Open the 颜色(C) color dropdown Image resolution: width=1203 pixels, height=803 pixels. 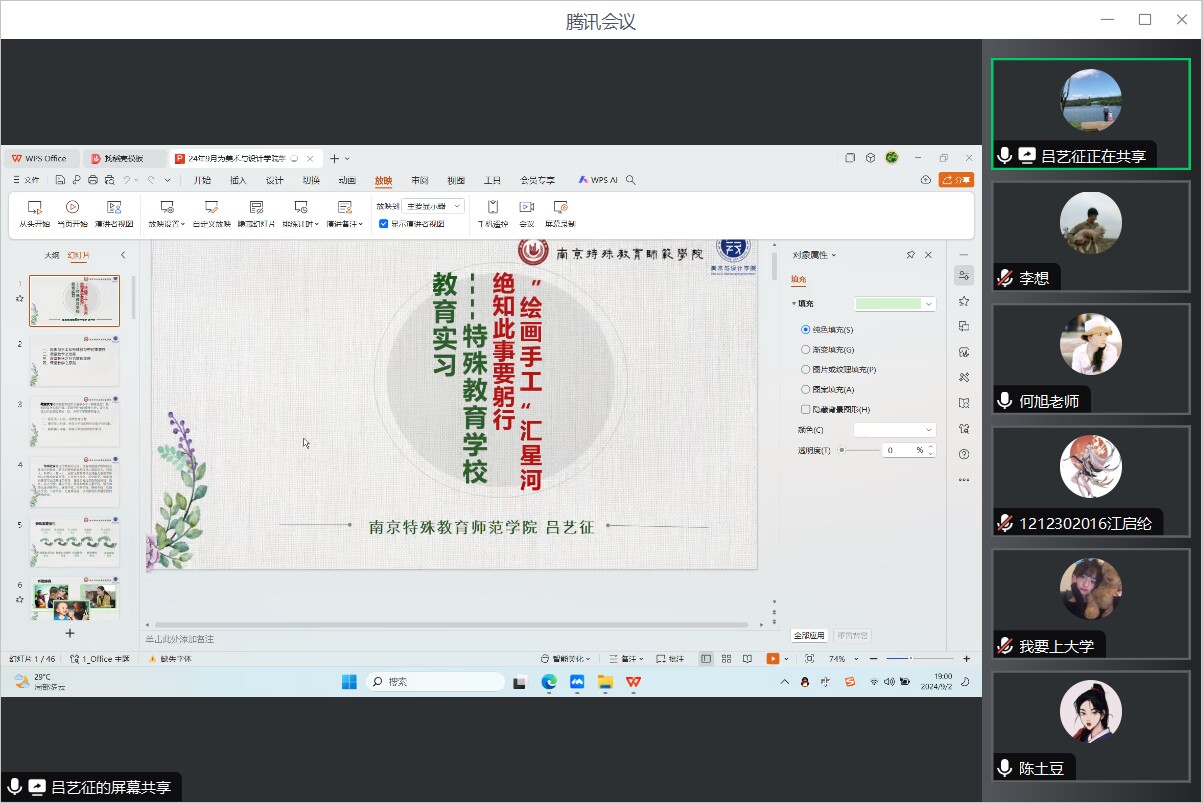894,430
